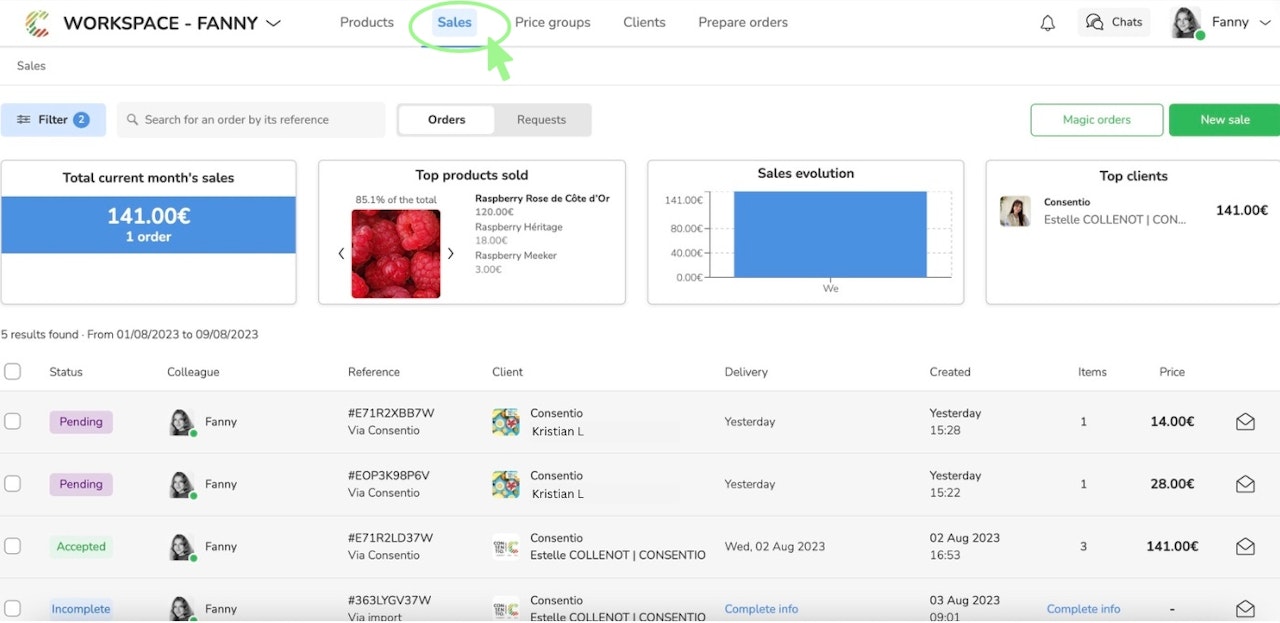Open the notifications bell icon

[x=1048, y=23]
